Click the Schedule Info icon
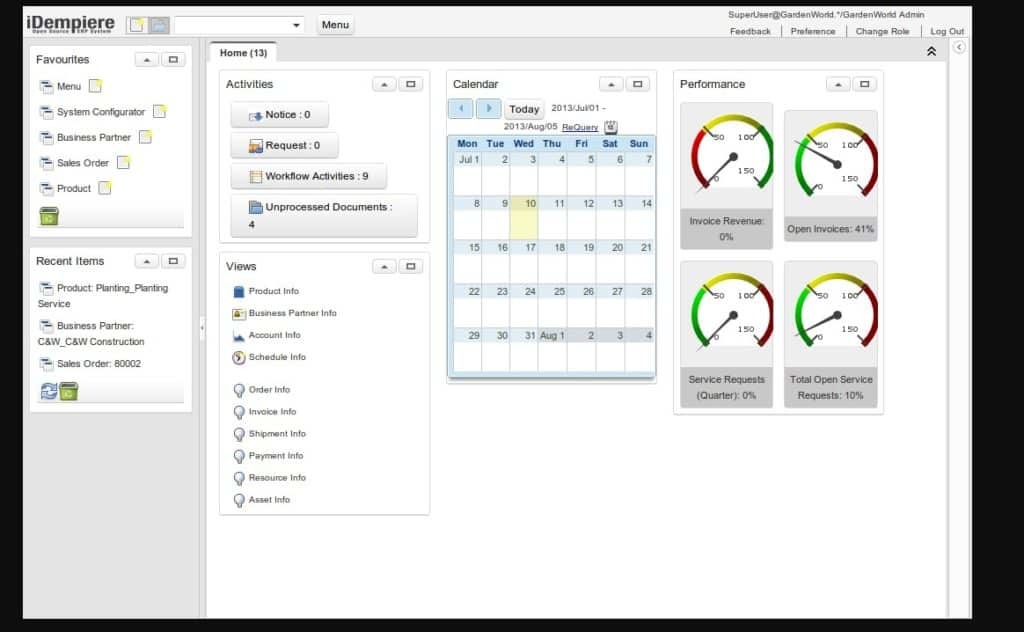Screen dimensions: 1024x632 click(239, 357)
